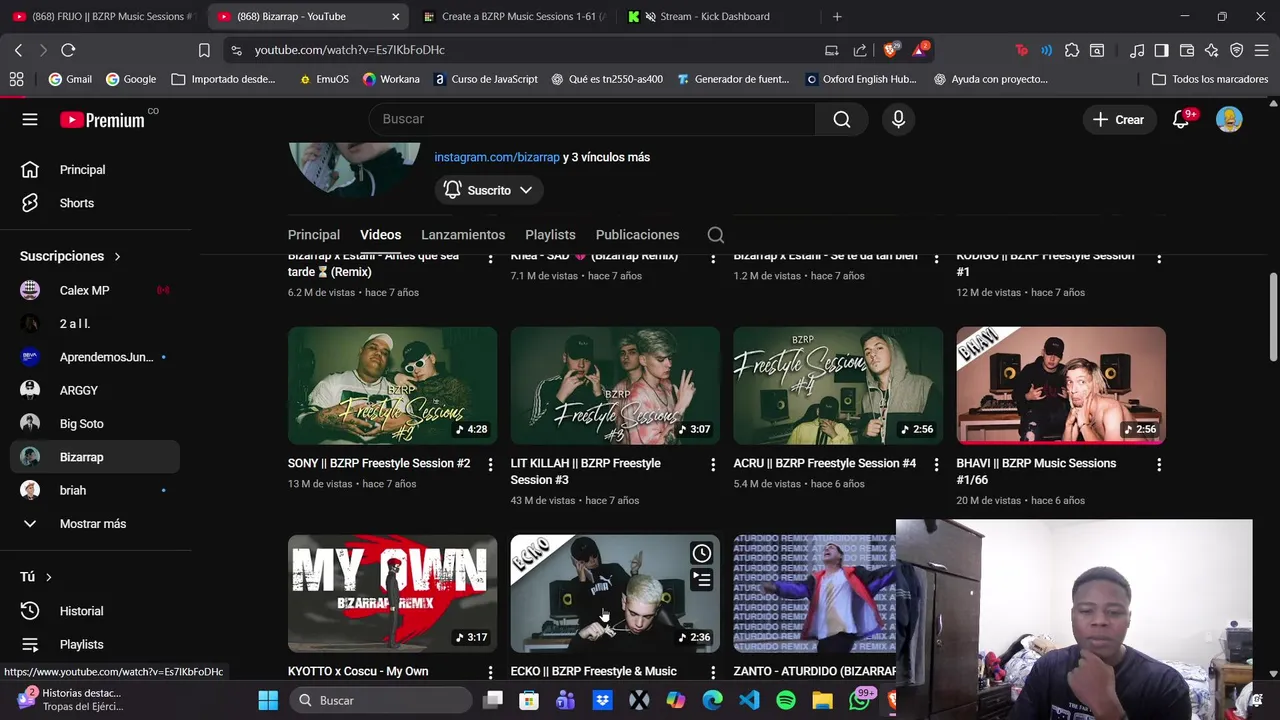
Task: Open options for KYOTTO x Coscu video
Action: (x=490, y=672)
